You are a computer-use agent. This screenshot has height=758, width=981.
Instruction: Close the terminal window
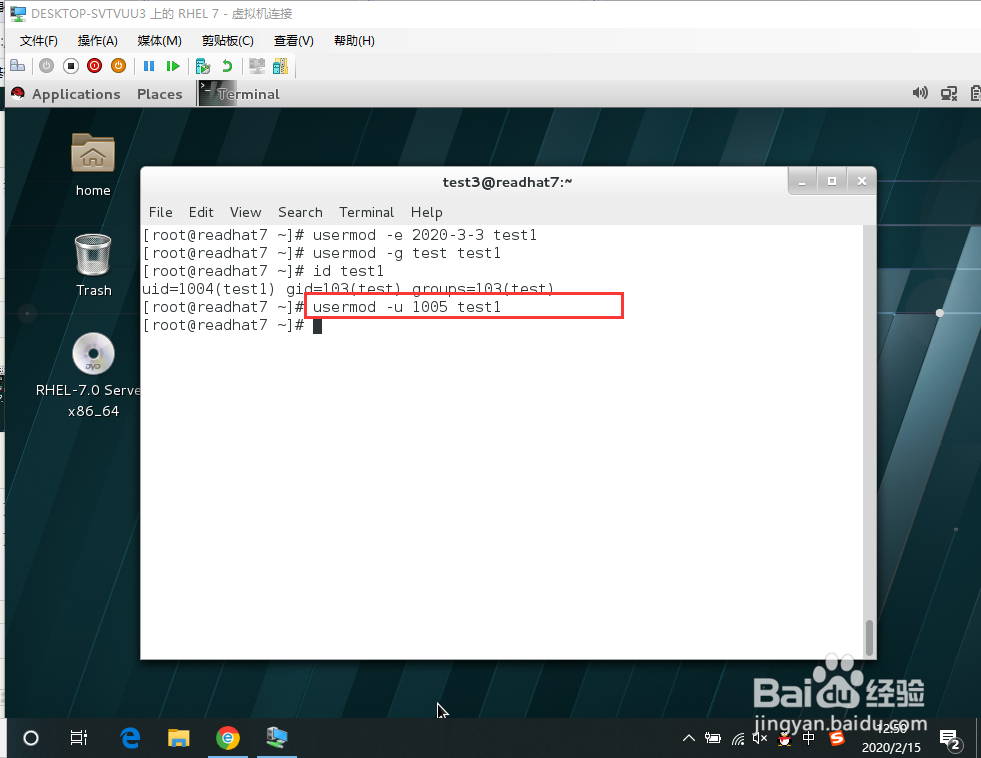tap(862, 181)
